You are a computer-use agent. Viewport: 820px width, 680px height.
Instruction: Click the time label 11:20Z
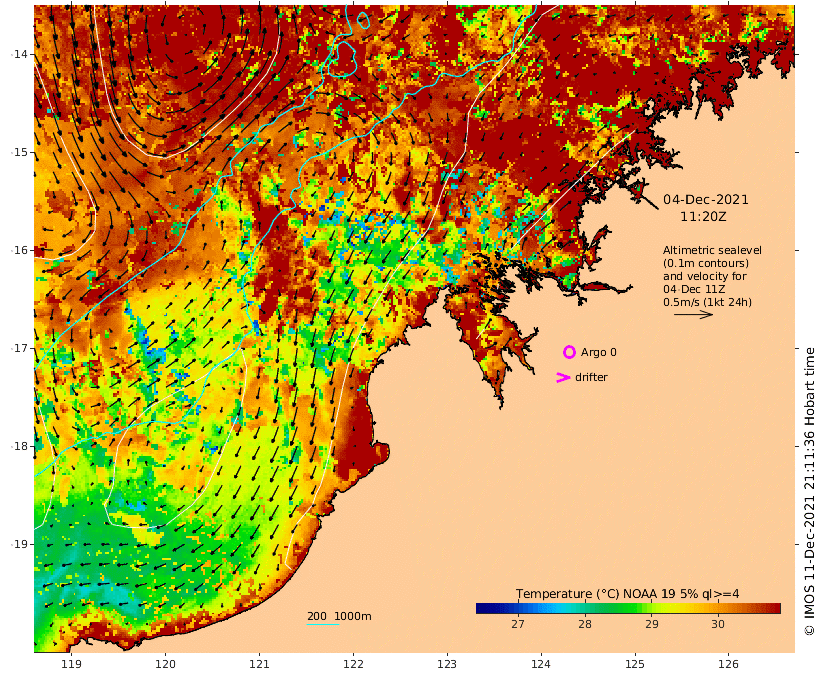click(703, 216)
